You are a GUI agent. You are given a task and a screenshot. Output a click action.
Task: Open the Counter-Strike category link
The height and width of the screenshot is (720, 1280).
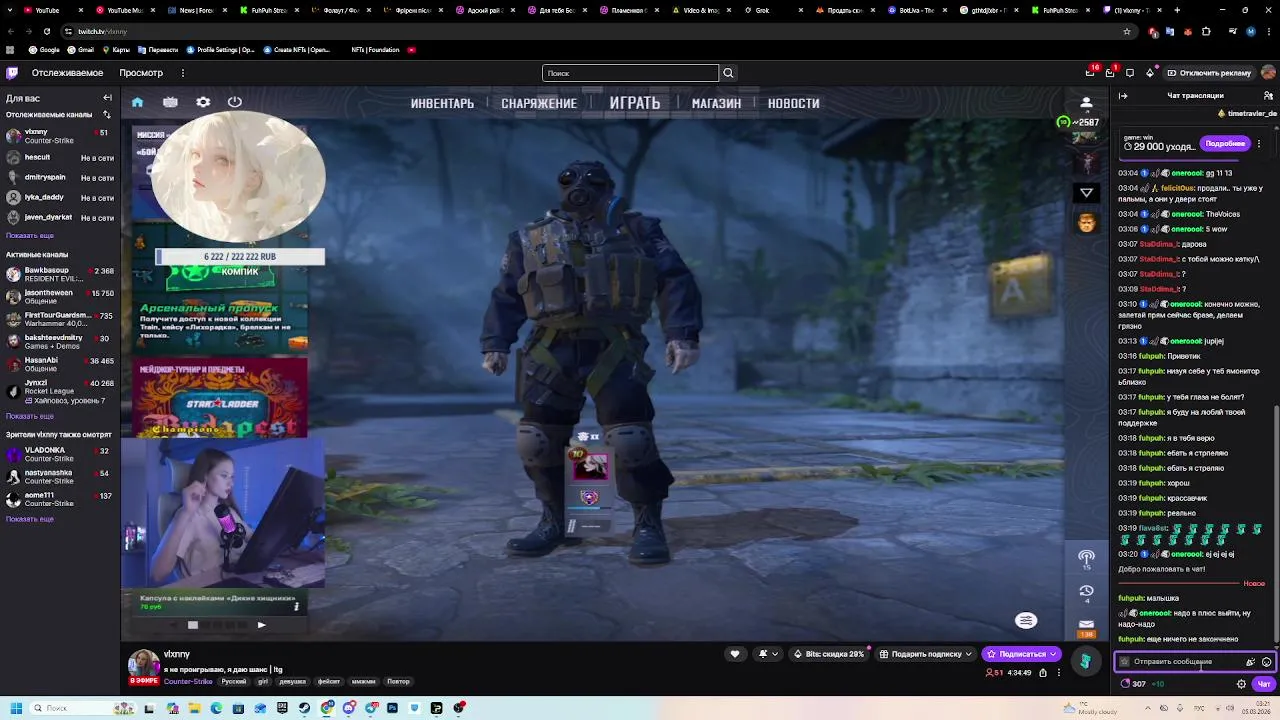tap(188, 681)
